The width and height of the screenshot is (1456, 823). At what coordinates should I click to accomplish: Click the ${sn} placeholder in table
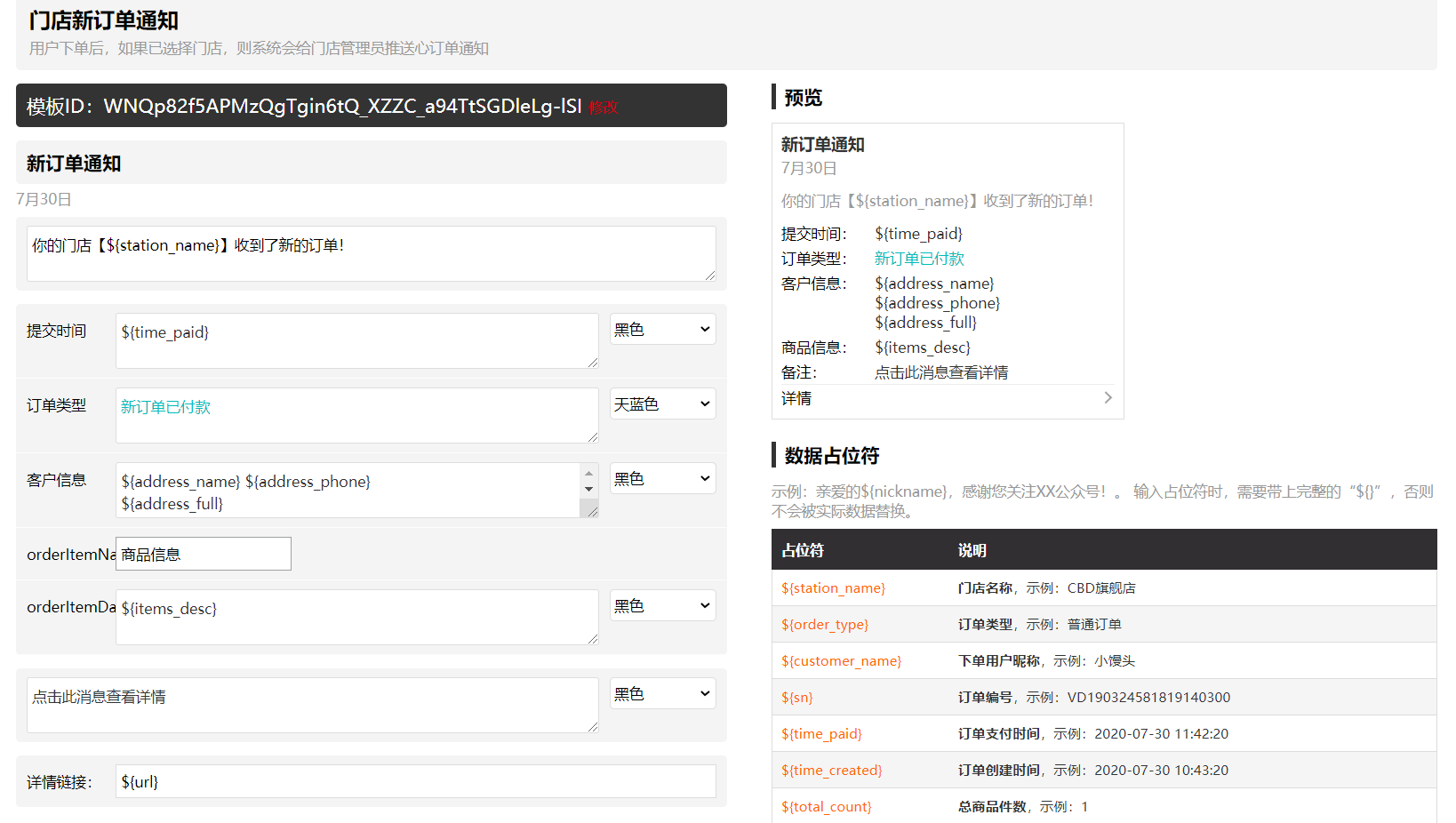pos(796,698)
